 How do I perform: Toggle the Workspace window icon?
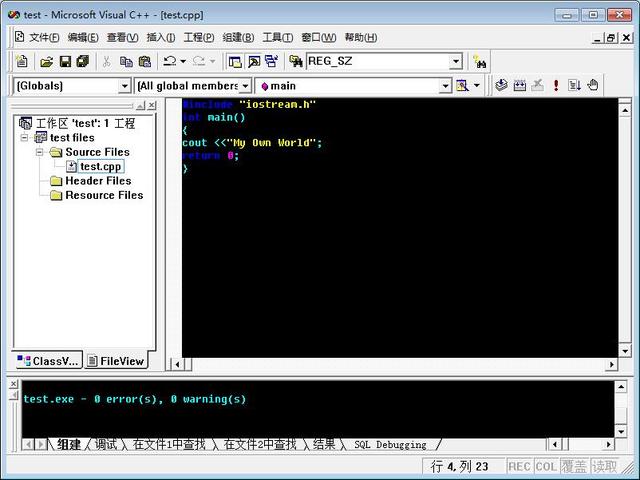(235, 62)
